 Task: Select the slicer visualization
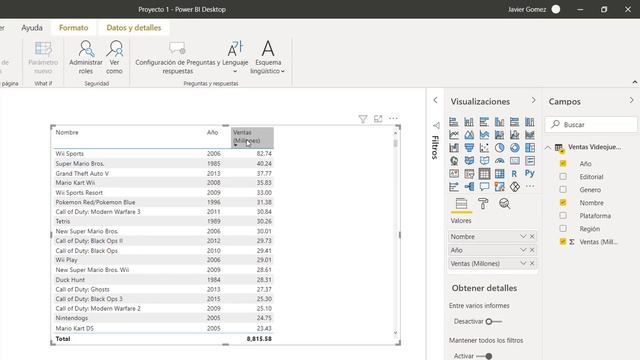tap(469, 174)
